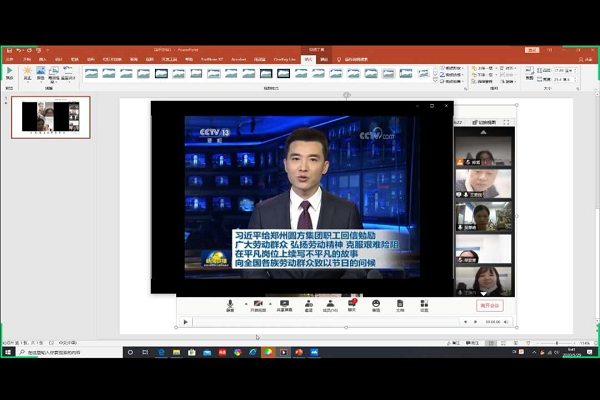This screenshot has width=600, height=400.
Task: Click the Windows Start button
Action: point(8,352)
